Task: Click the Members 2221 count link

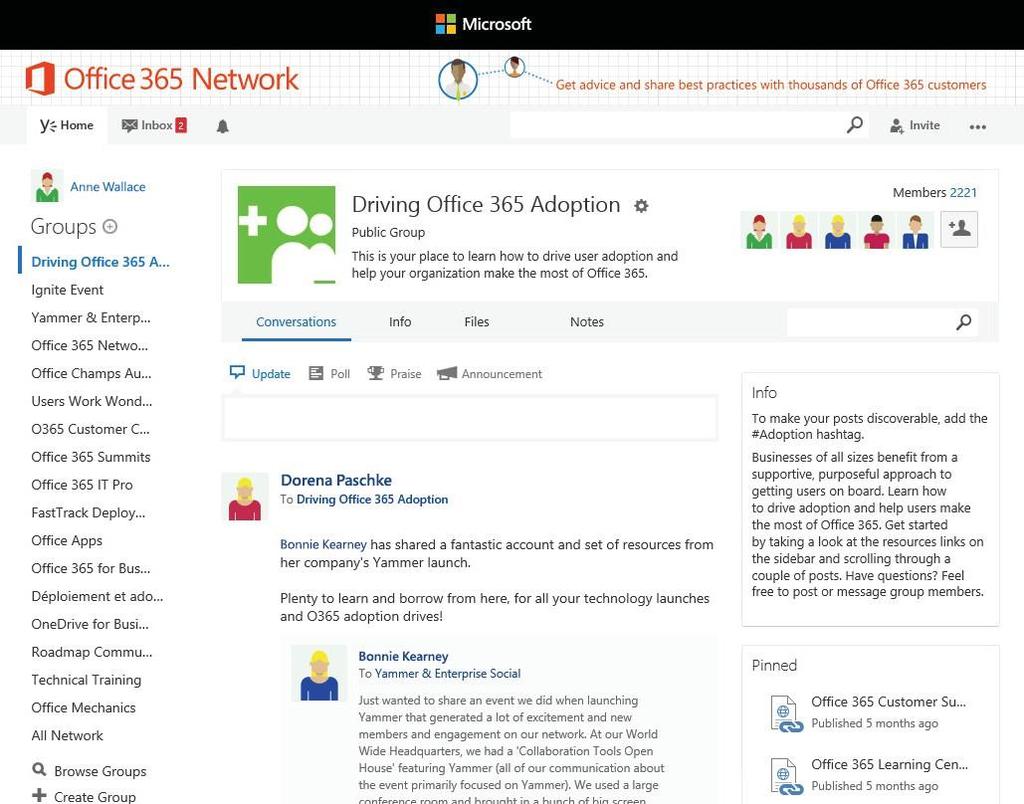Action: click(935, 193)
